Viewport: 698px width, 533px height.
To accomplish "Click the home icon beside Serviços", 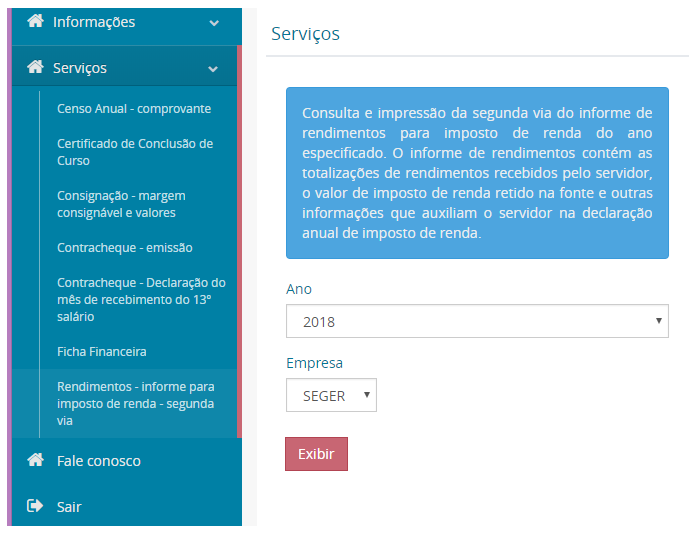I will pos(35,68).
